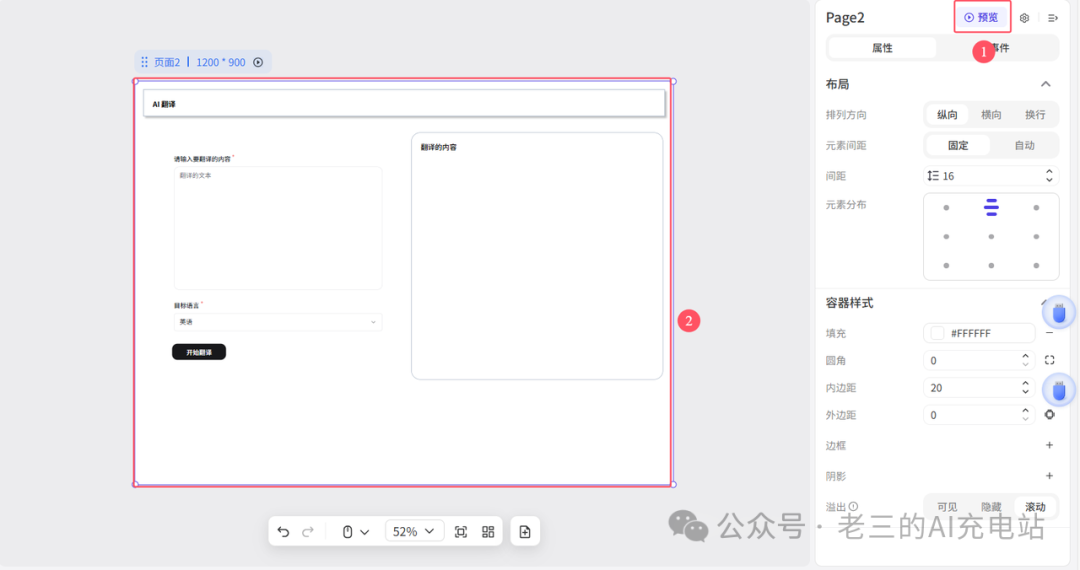The height and width of the screenshot is (570, 1080).
Task: Select top-center element distribution option
Action: (x=991, y=207)
